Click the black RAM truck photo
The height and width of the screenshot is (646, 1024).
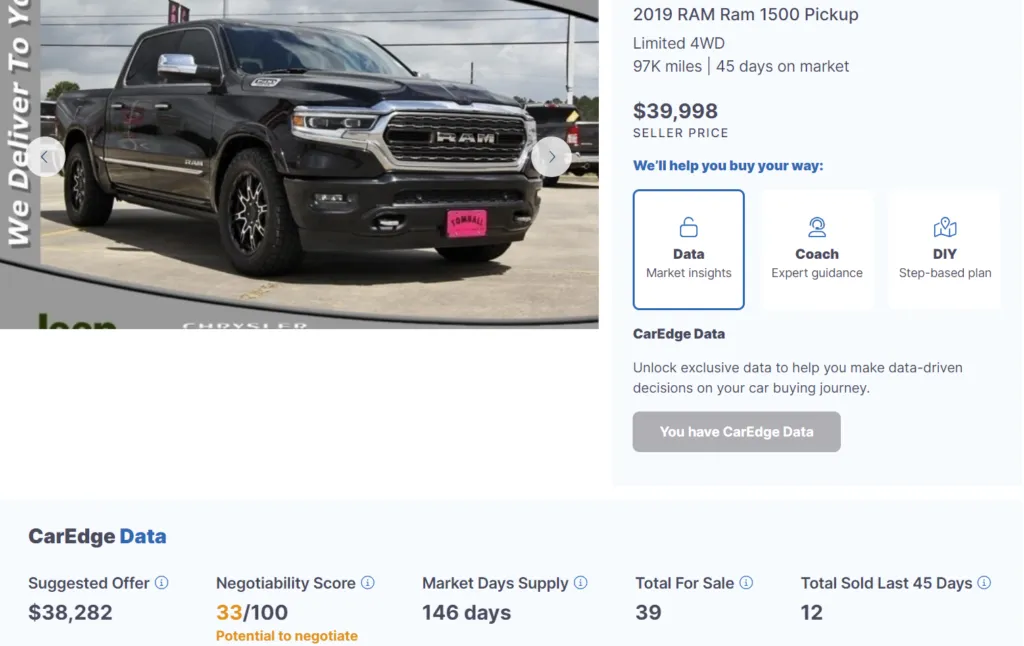(x=300, y=160)
